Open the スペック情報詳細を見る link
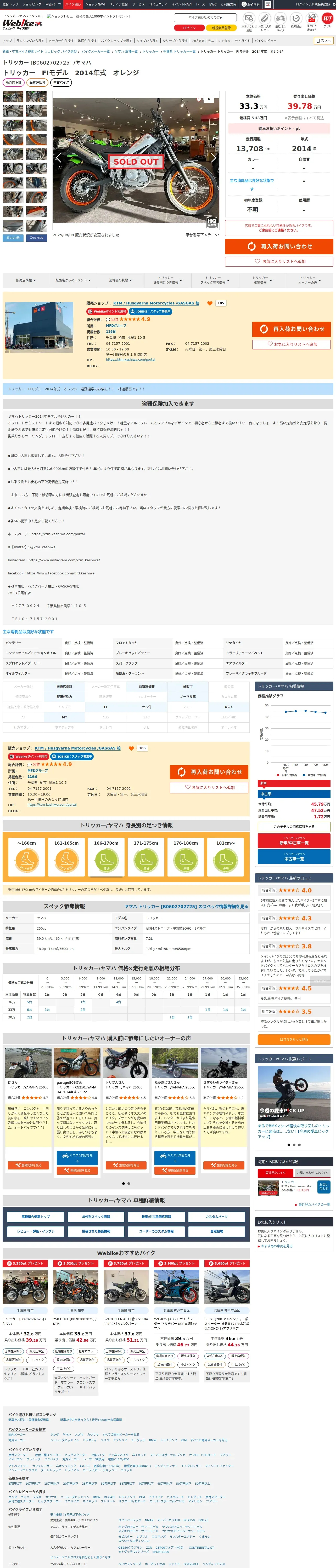 coord(186,907)
